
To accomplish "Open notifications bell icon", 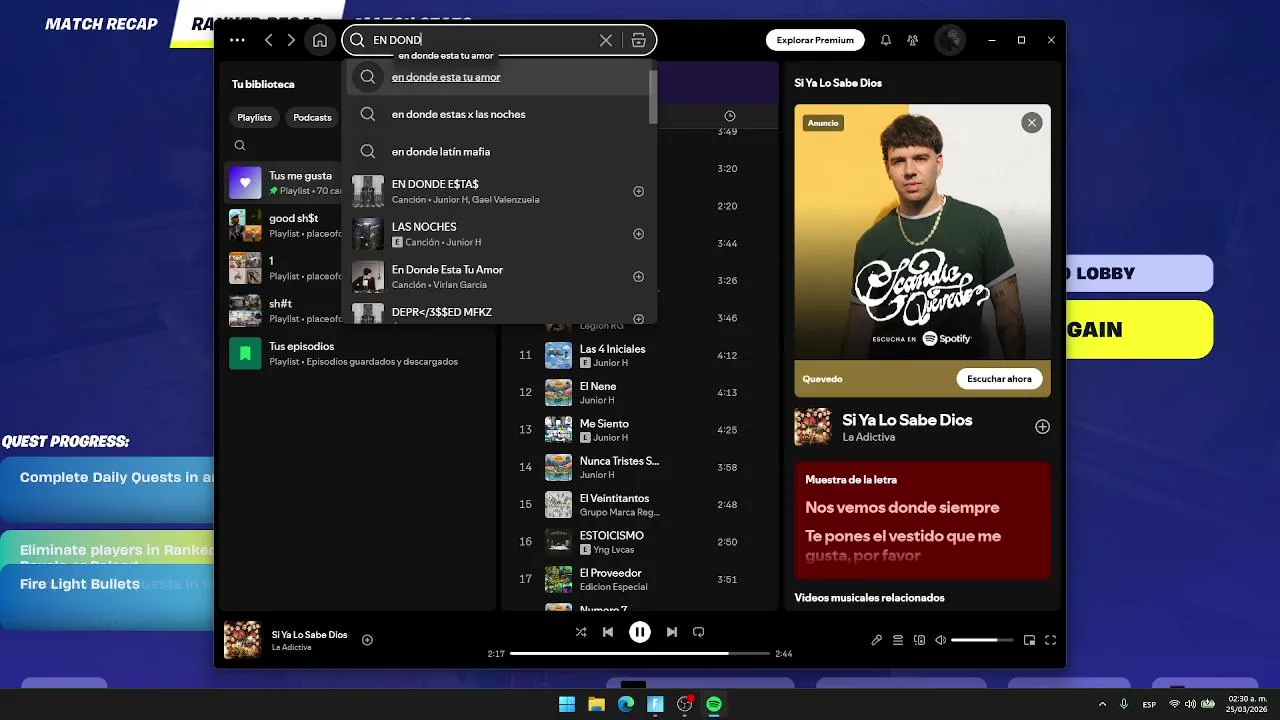I will point(886,40).
